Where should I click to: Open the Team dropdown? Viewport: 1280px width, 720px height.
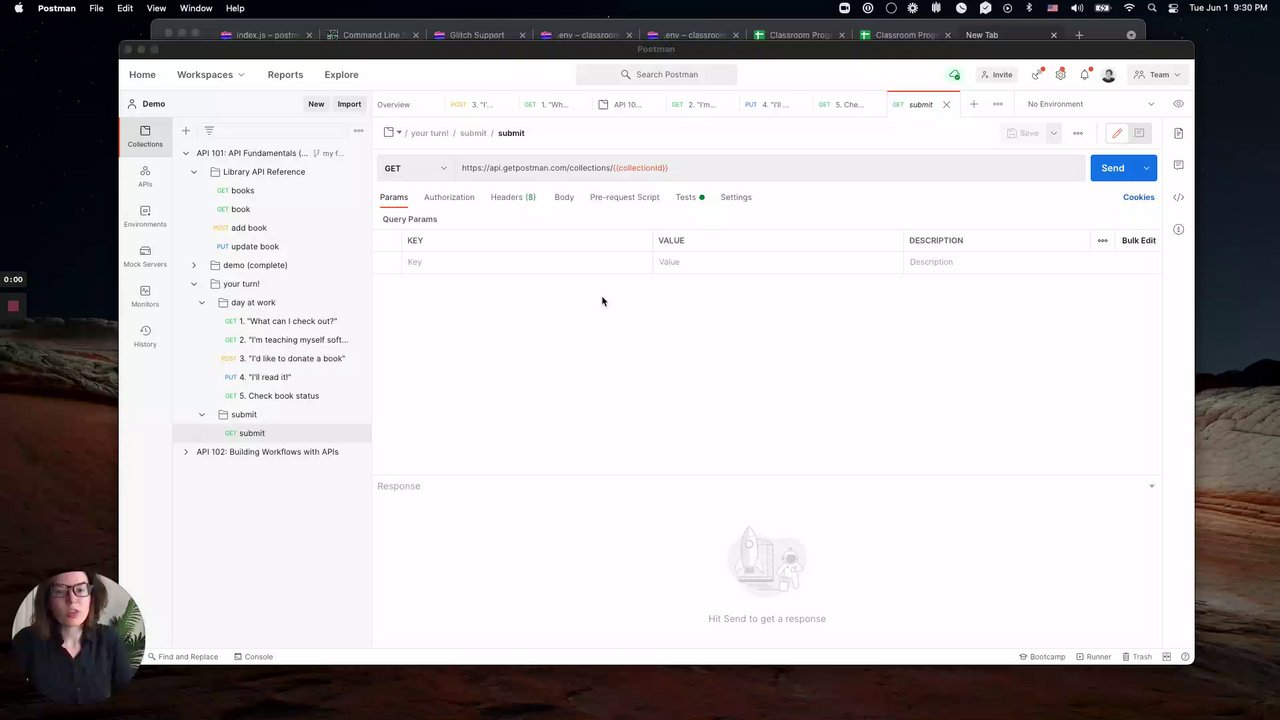point(1157,75)
